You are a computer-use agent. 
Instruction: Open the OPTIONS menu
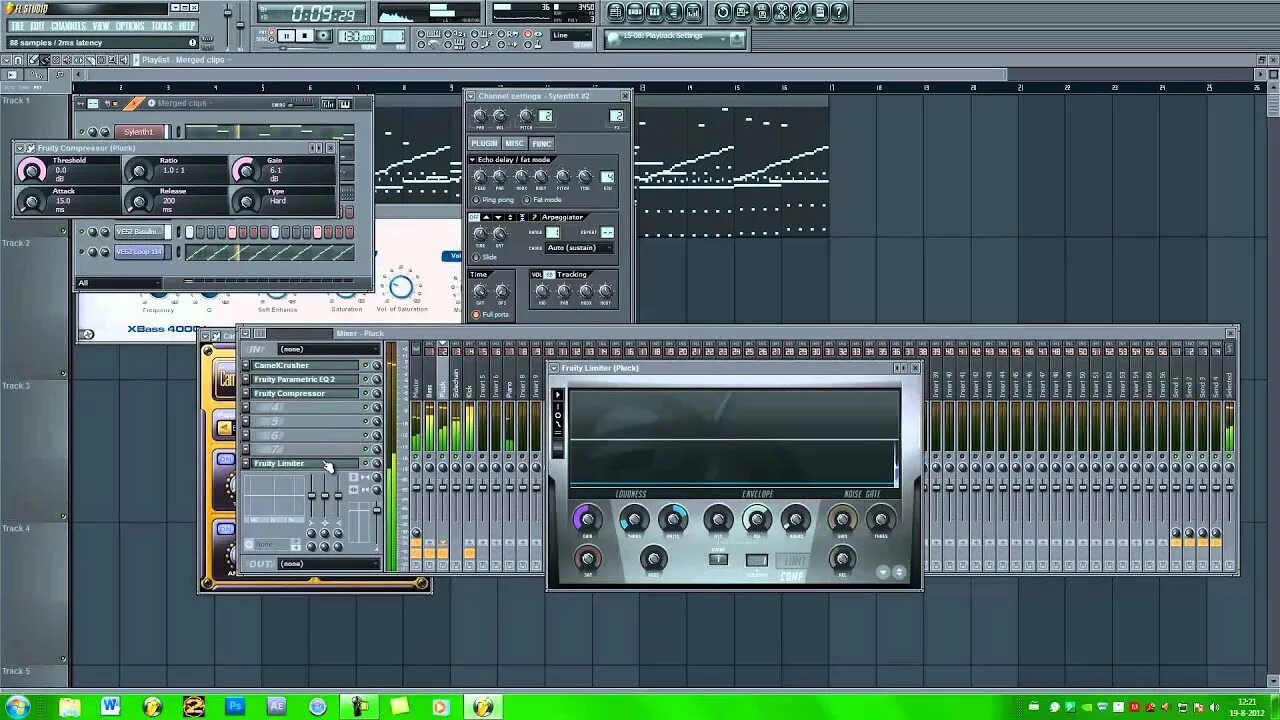click(x=130, y=26)
